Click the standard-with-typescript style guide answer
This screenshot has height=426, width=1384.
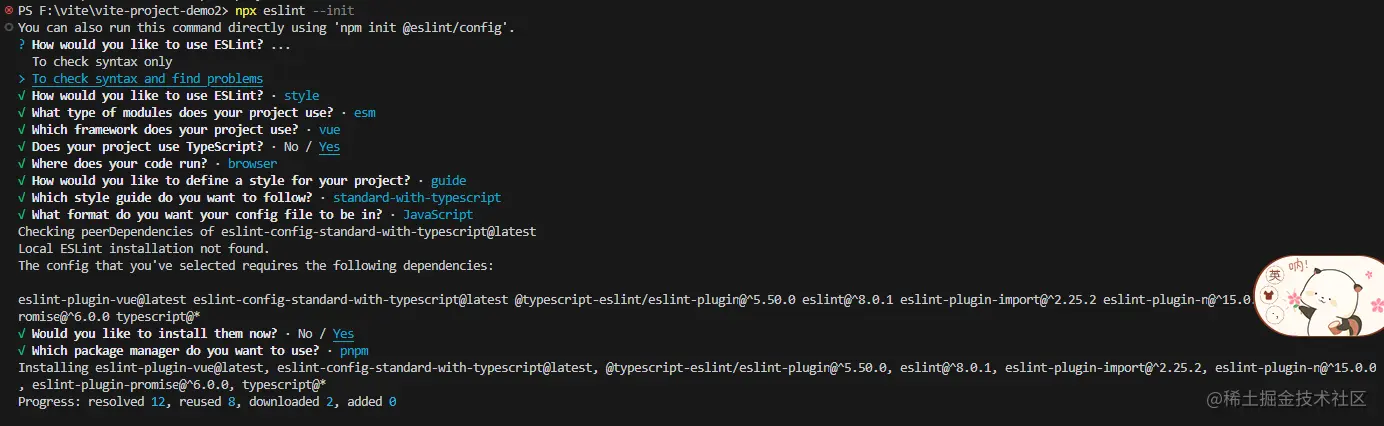(x=417, y=198)
